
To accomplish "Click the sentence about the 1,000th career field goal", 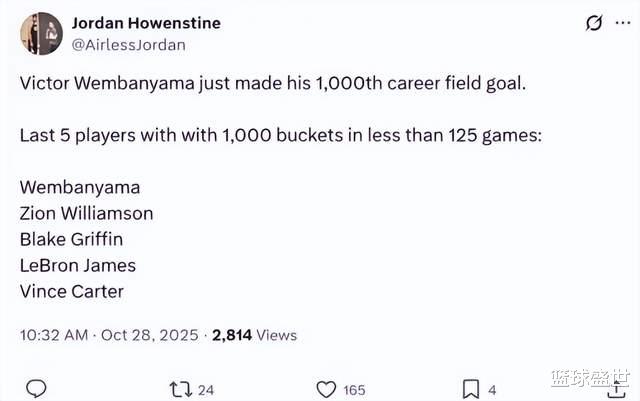I will [272, 82].
